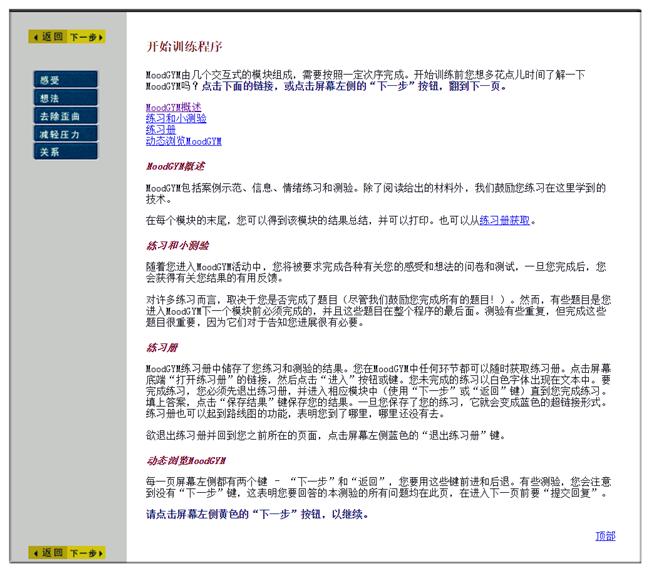Click the 动态浏览MoodGYM section heading
This screenshot has width=650, height=572.
pyautogui.click(x=186, y=461)
